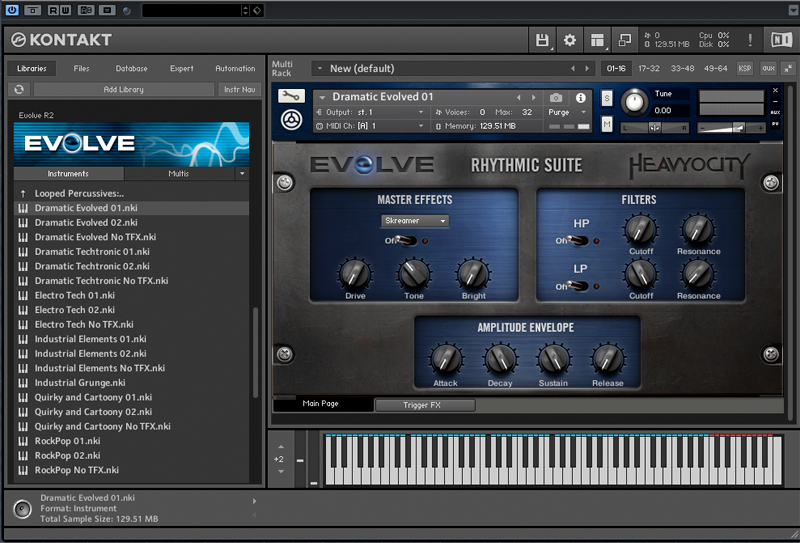
Task: Click the Instruments library button
Action: click(68, 174)
